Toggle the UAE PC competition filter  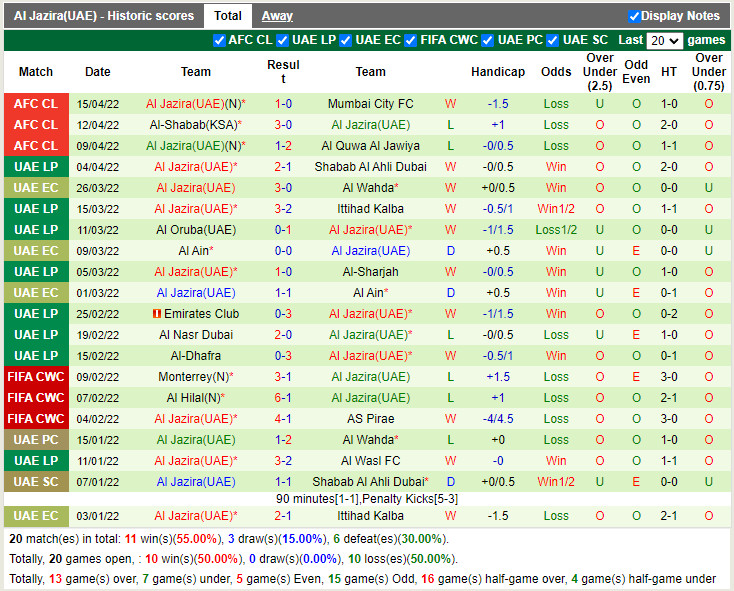click(x=488, y=41)
